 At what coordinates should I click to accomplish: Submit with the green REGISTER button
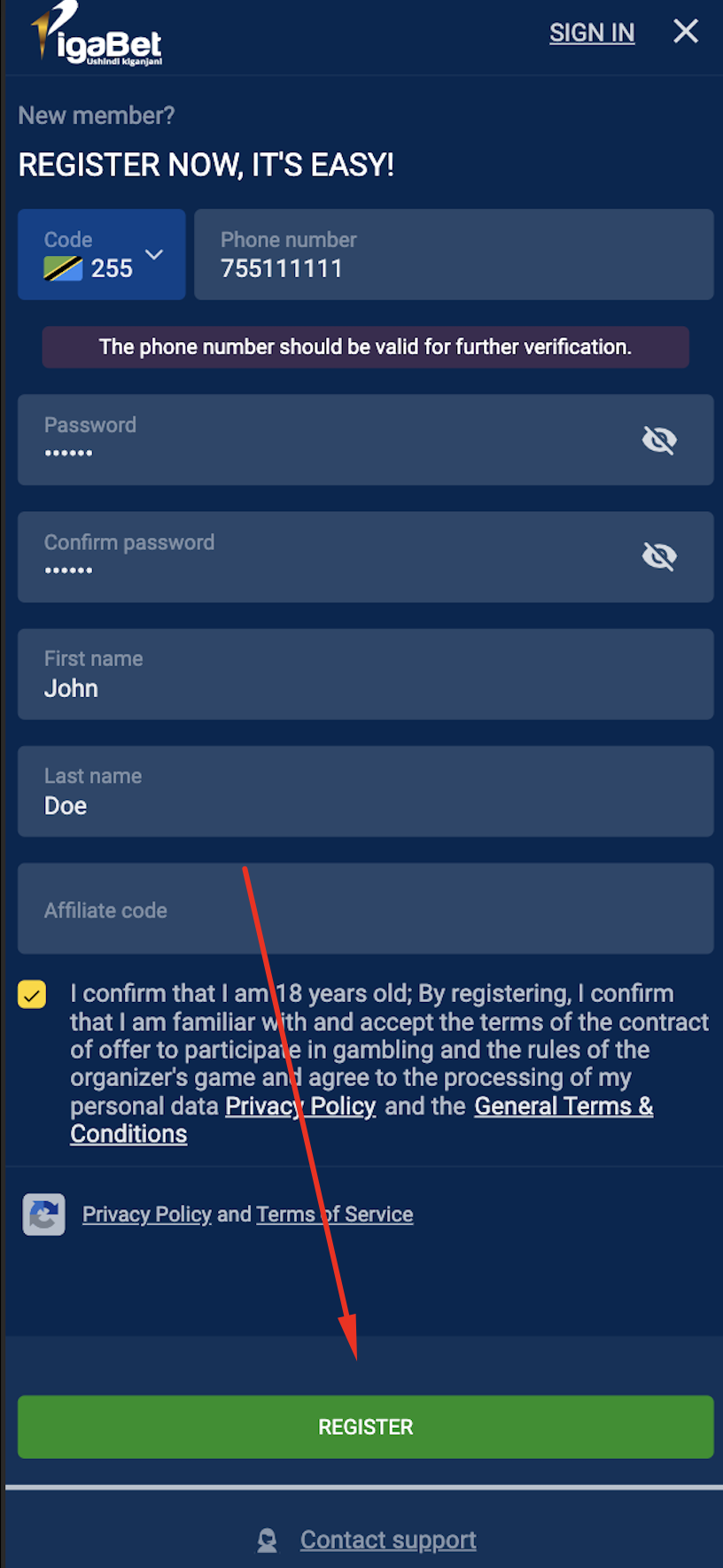tap(366, 1426)
